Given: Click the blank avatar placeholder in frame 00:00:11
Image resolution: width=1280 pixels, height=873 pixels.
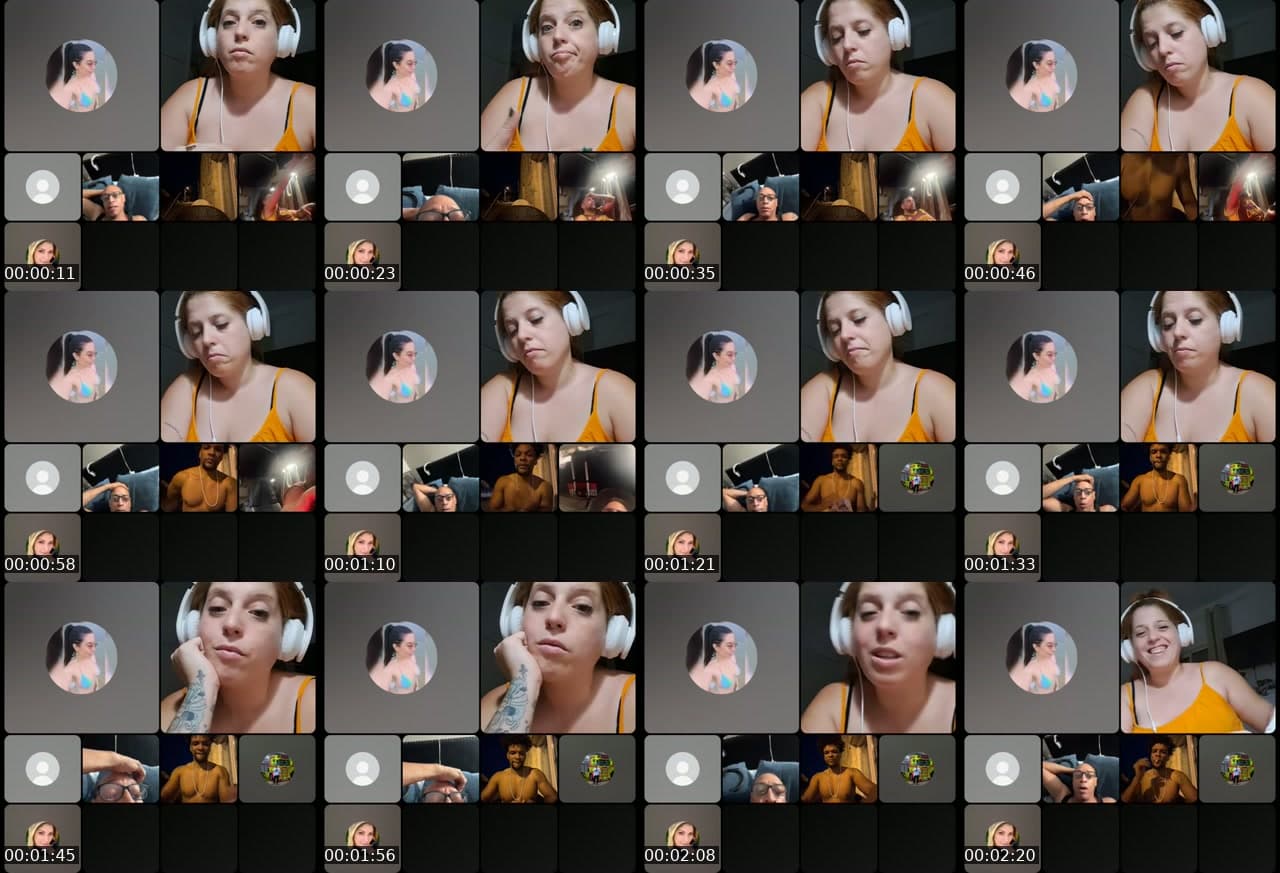Looking at the screenshot, I should click(42, 187).
